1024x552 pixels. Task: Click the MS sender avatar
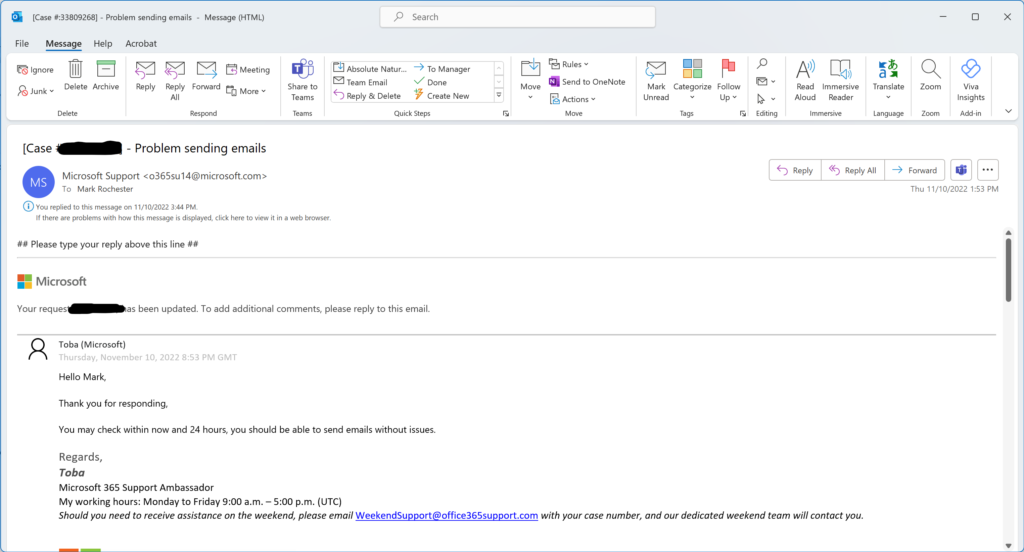(39, 182)
